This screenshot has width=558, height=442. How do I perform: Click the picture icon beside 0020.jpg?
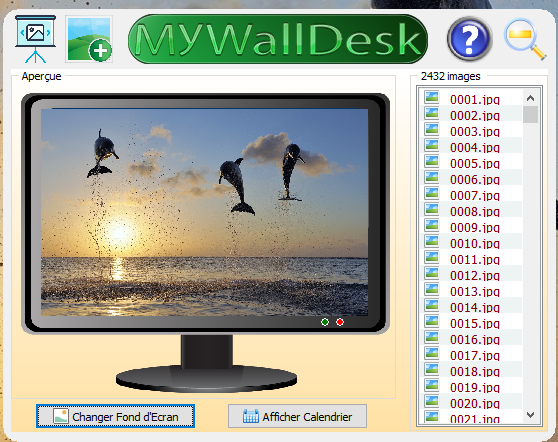pyautogui.click(x=432, y=401)
